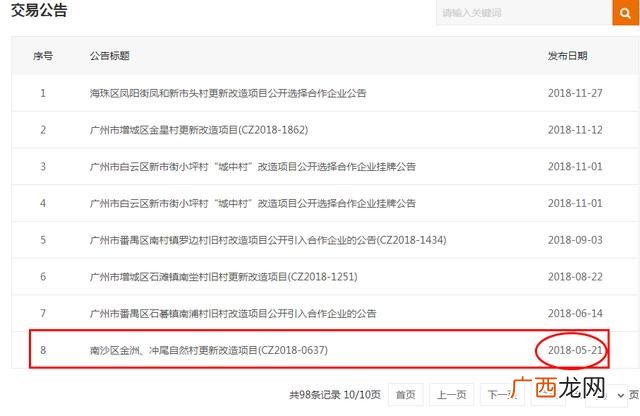Click the 交易公告 page heading
This screenshot has width=640, height=416.
tap(39, 10)
